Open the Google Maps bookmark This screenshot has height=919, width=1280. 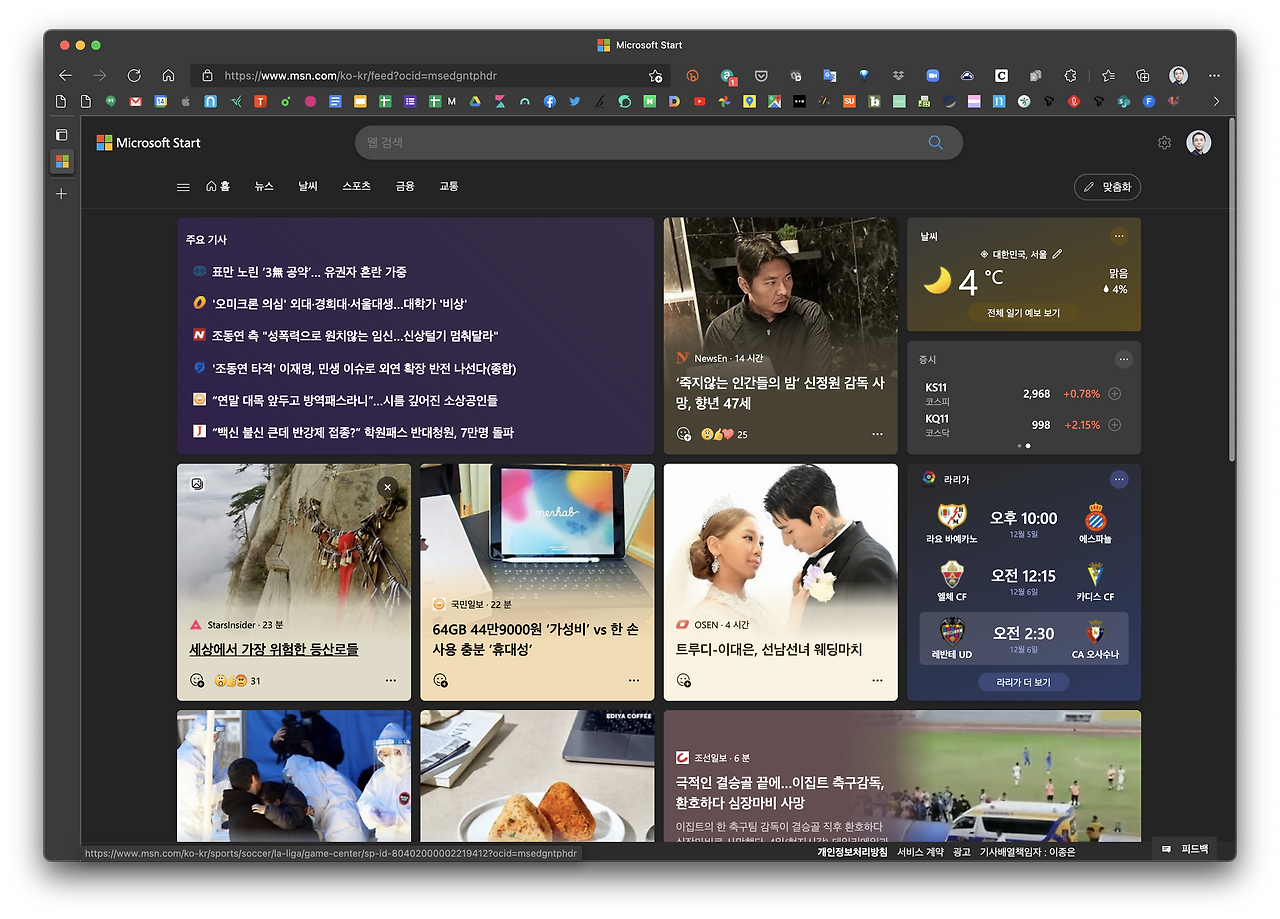point(774,101)
